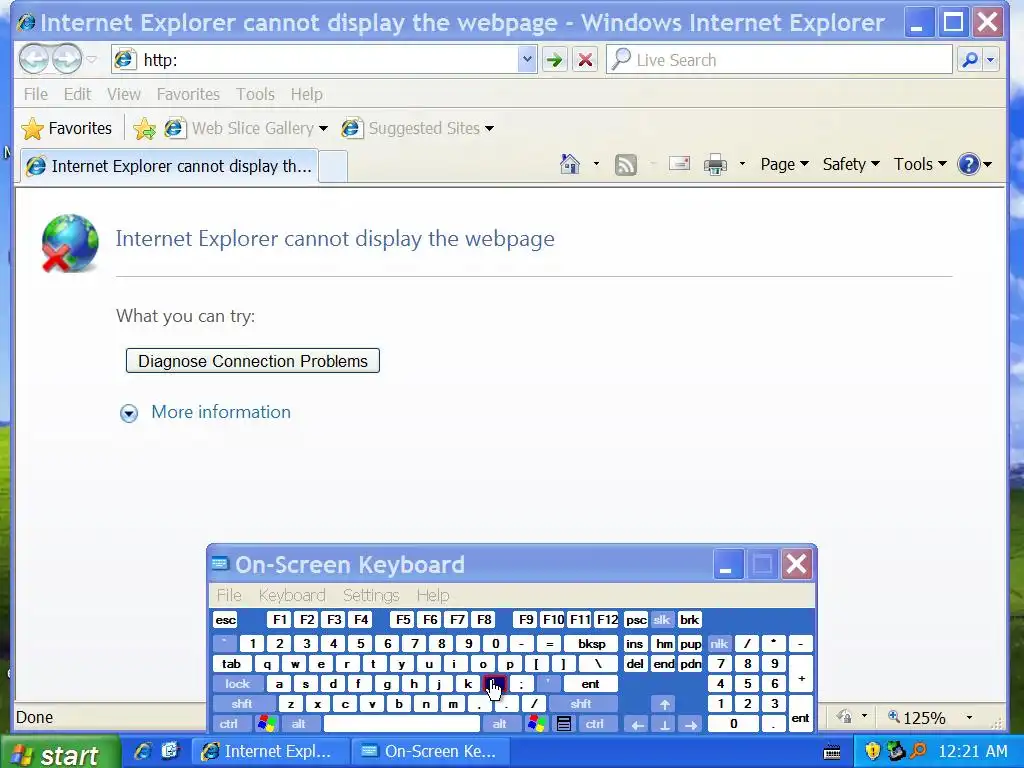1024x768 pixels.
Task: Toggle the left ctrl key
Action: [x=229, y=724]
